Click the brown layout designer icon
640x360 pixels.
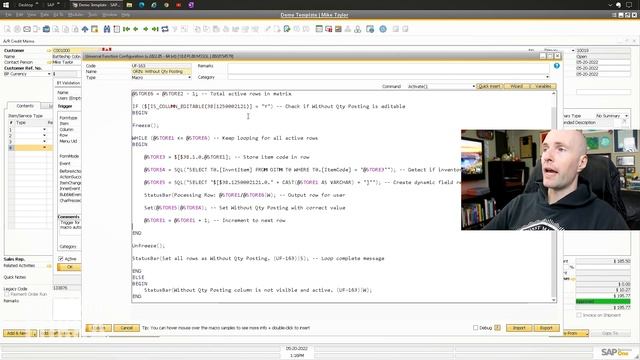(338, 29)
